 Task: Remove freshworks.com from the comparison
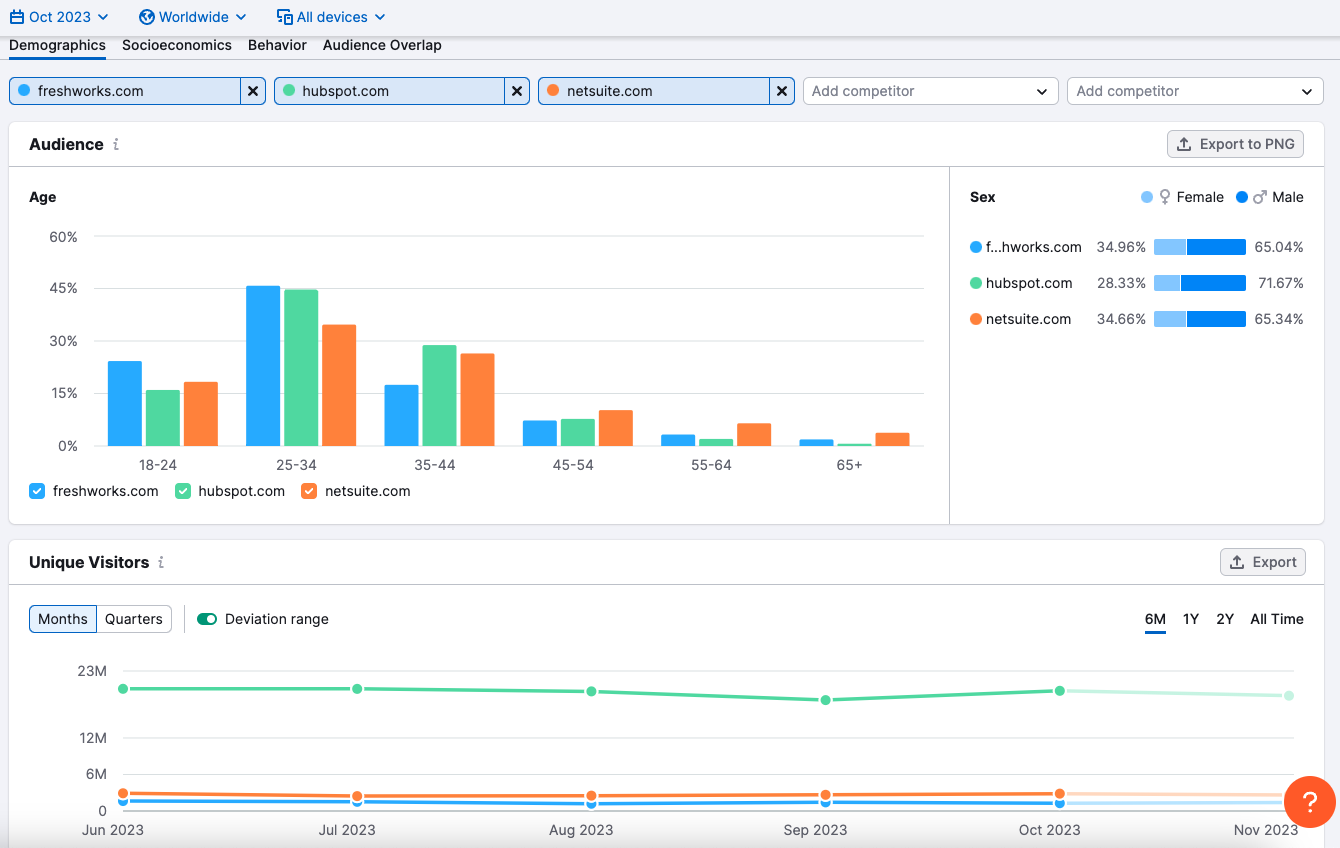253,91
